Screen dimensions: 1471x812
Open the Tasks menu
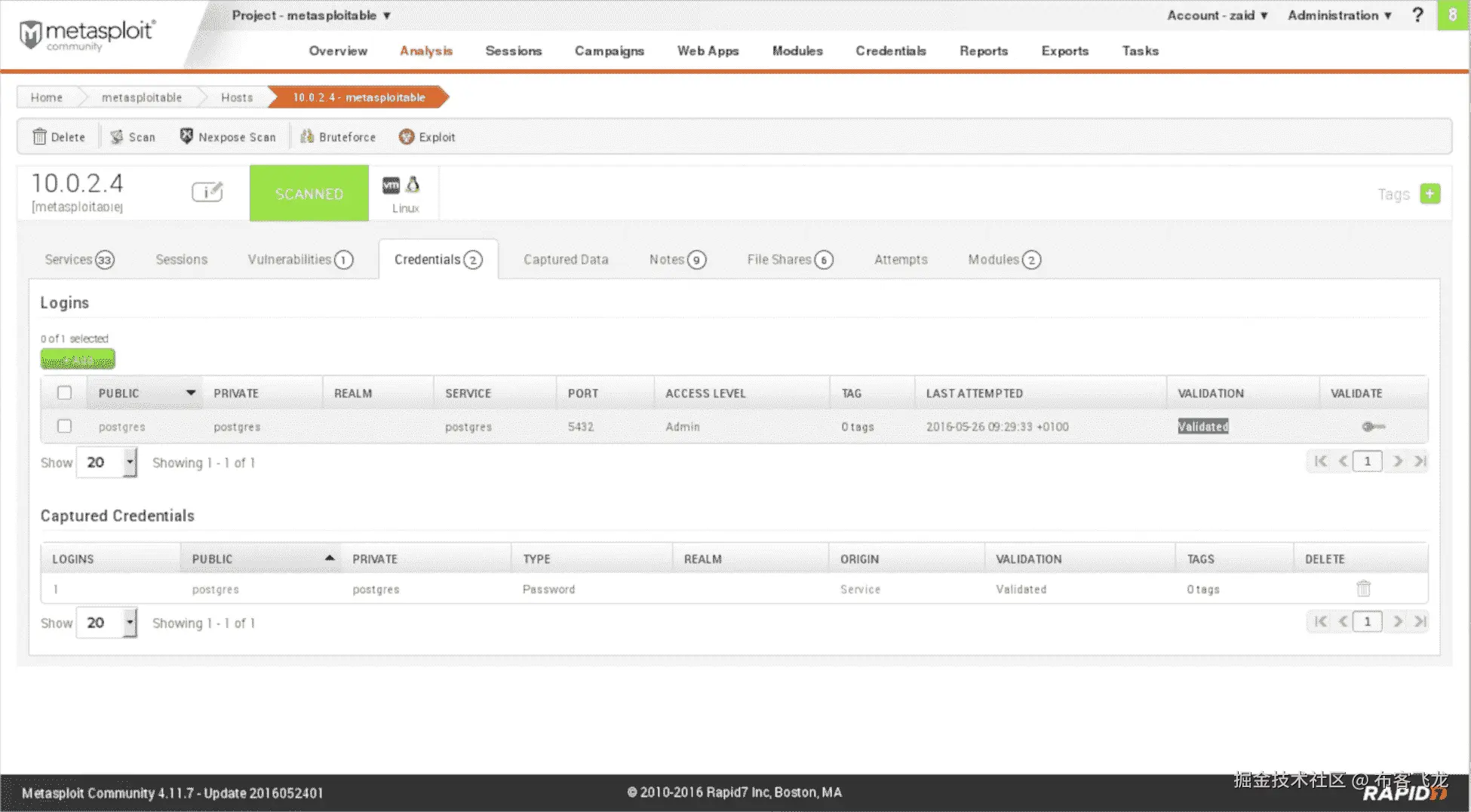pos(1141,51)
